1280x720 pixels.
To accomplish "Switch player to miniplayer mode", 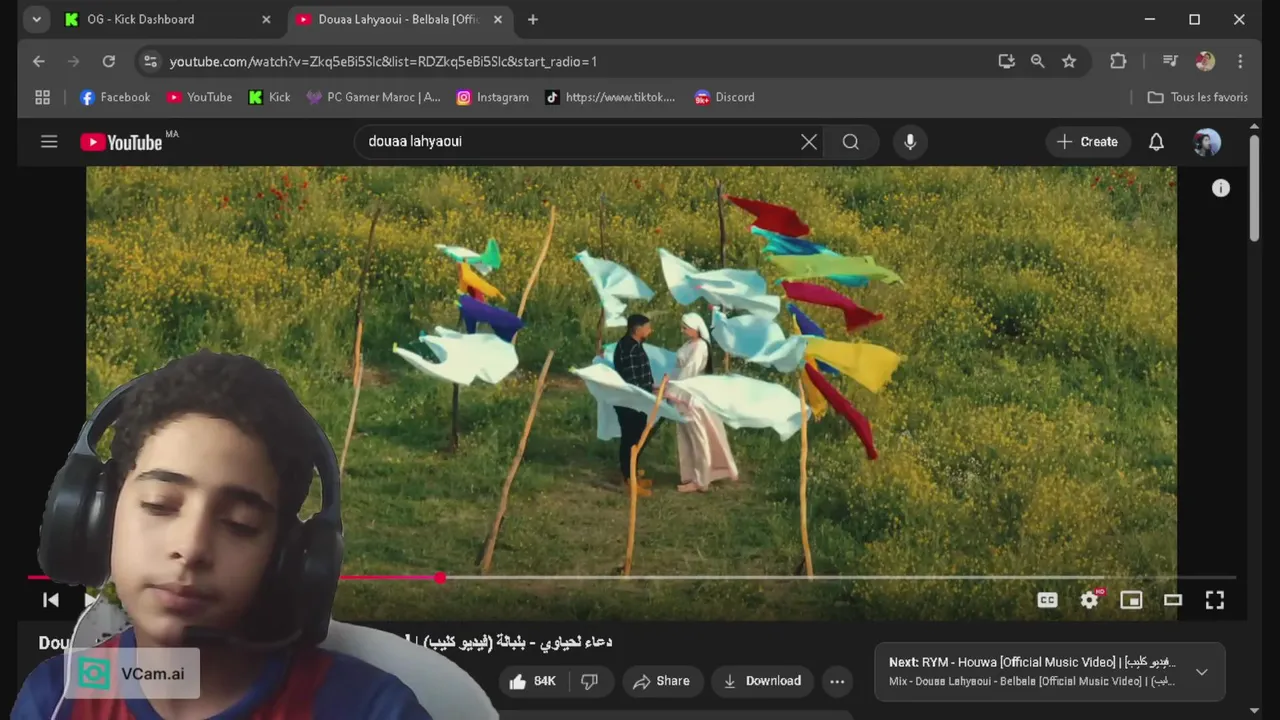I will pyautogui.click(x=1131, y=600).
